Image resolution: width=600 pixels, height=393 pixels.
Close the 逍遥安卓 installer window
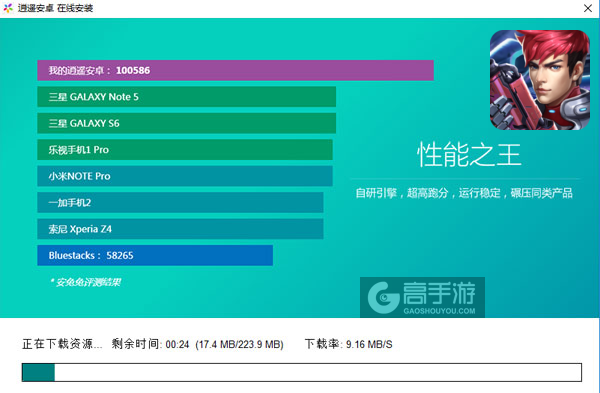tap(588, 8)
